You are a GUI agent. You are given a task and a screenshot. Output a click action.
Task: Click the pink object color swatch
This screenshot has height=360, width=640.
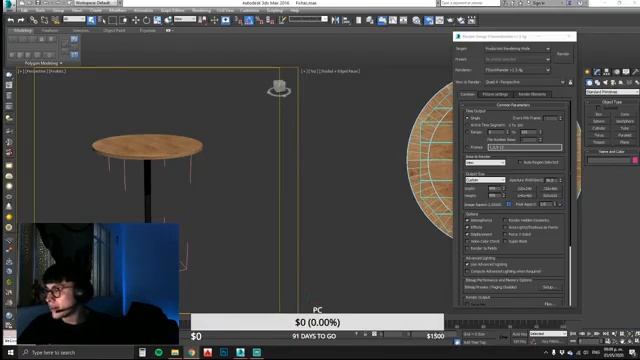(x=635, y=160)
